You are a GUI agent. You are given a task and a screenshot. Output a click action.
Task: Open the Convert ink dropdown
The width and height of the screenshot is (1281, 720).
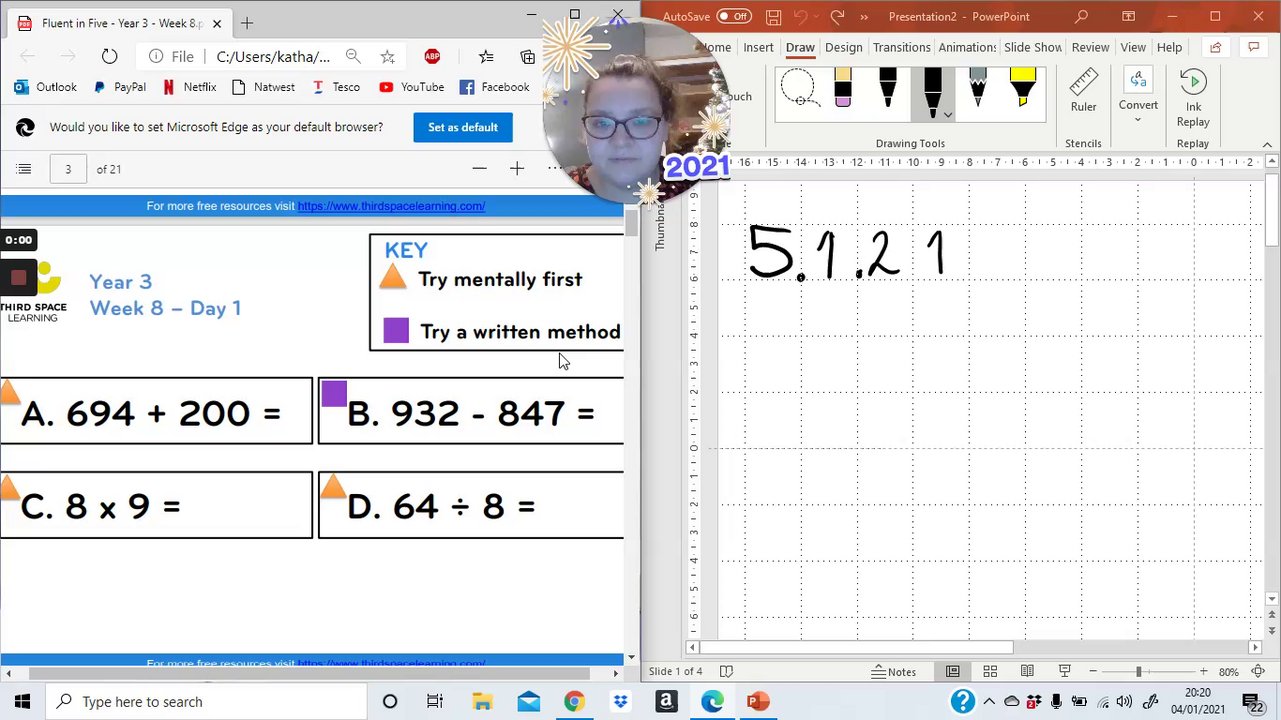coord(1138,97)
